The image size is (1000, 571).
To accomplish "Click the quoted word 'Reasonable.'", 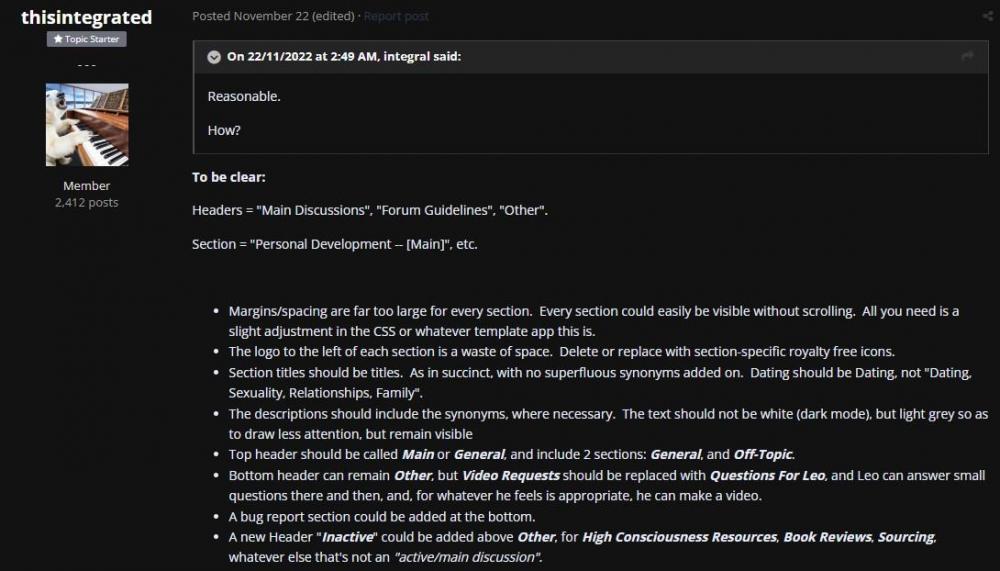I will coord(244,97).
